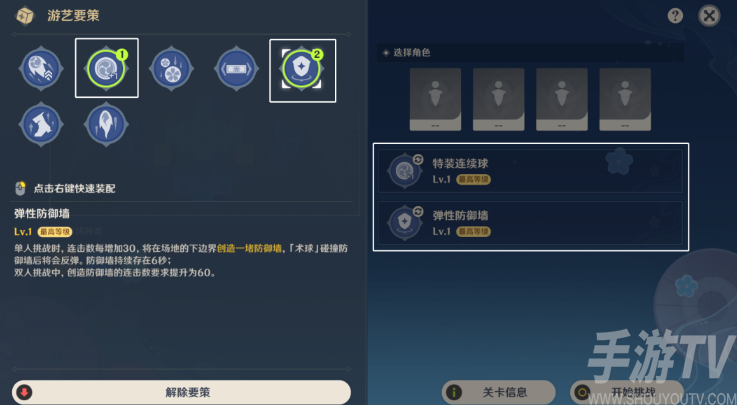Choose the fourth empty character slot
737x405 pixels.
(625, 99)
